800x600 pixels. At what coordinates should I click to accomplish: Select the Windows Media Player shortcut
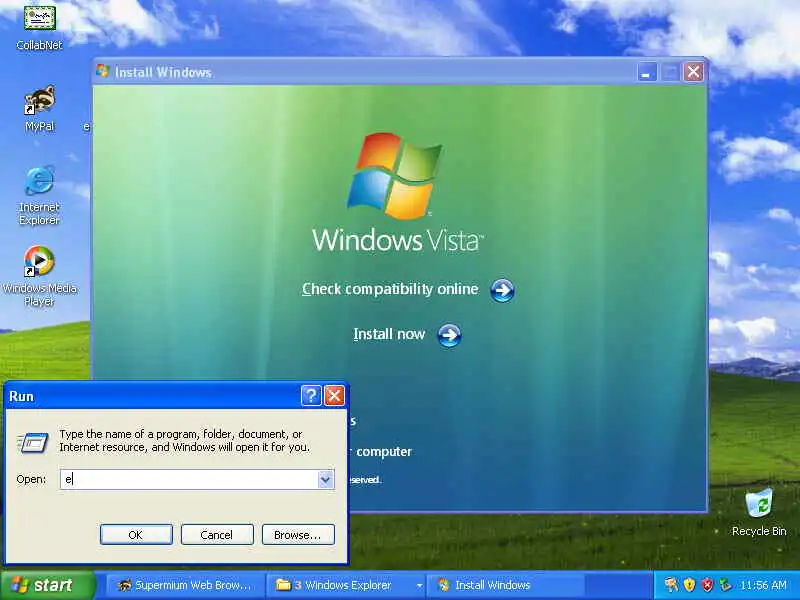(39, 261)
